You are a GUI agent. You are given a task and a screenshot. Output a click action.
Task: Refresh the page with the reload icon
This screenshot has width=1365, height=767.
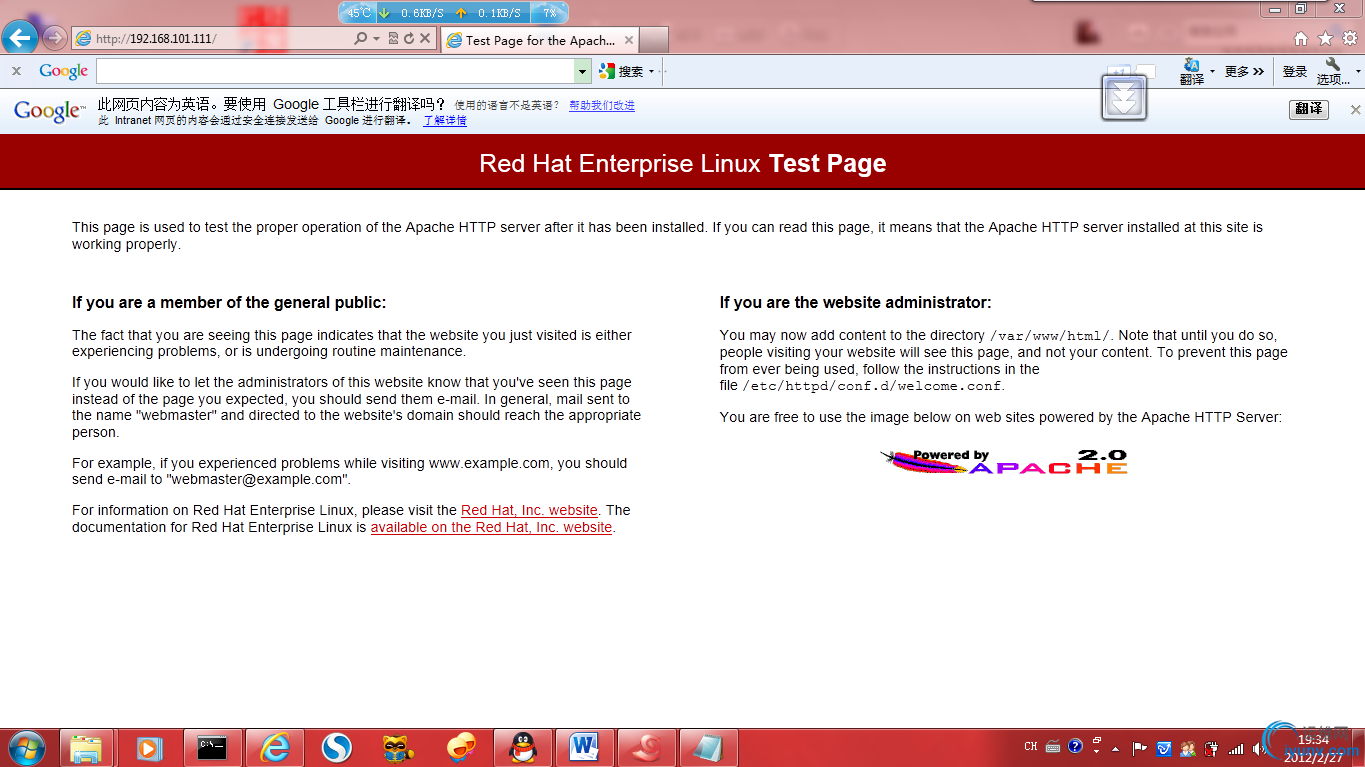409,38
